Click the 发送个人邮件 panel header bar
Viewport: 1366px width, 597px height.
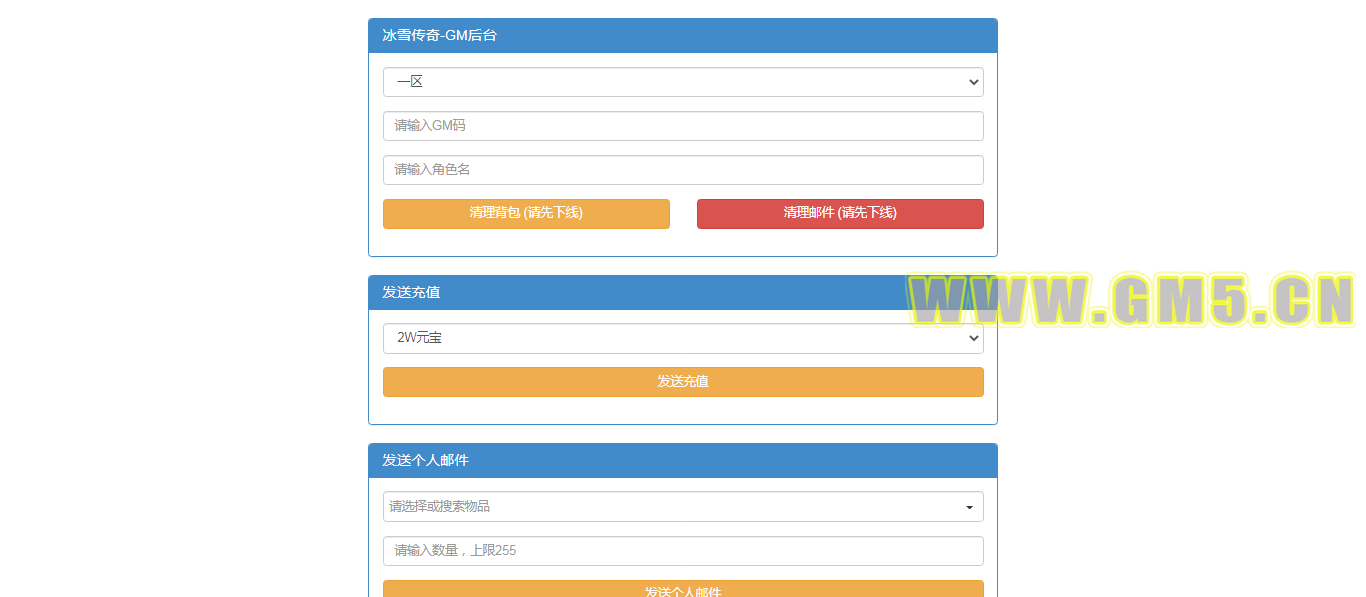pos(683,461)
